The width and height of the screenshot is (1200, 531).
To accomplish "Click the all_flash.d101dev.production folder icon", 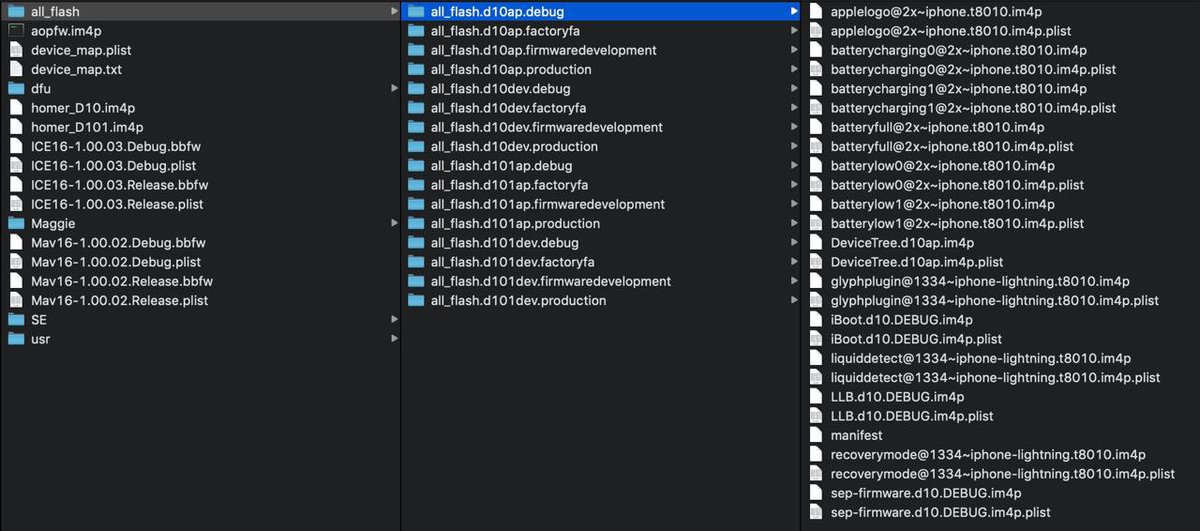I will click(415, 300).
